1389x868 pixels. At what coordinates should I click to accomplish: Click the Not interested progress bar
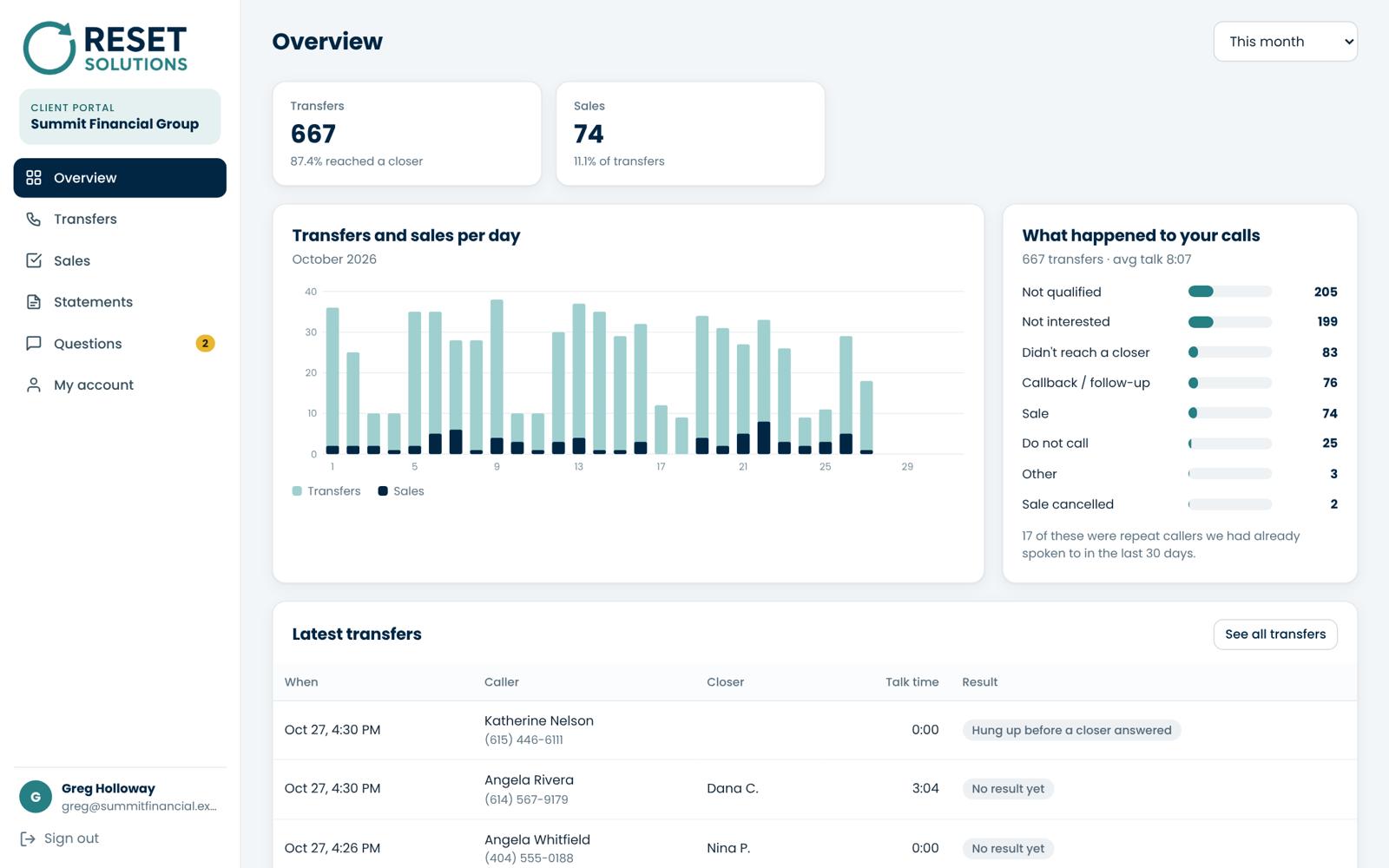[1230, 322]
